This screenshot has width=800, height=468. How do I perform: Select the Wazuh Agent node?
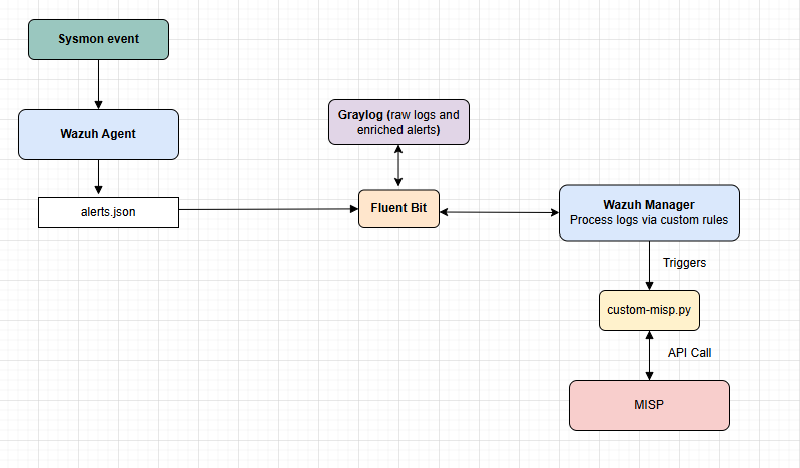click(x=98, y=134)
